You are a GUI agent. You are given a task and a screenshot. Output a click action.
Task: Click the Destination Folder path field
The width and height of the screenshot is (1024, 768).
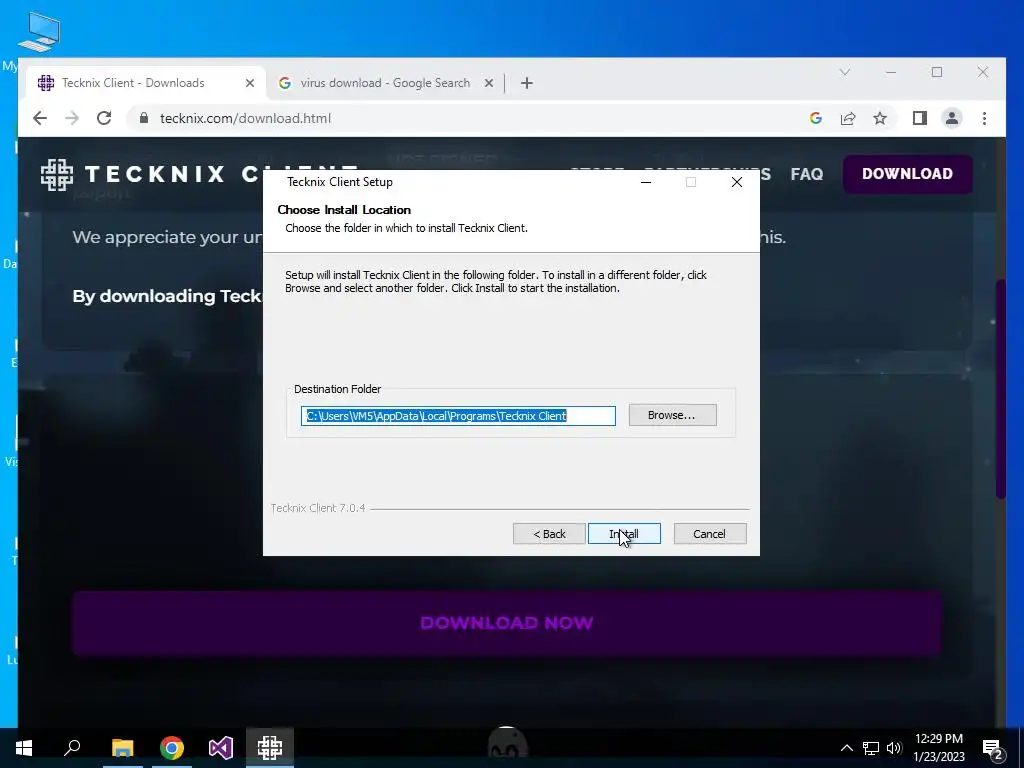[458, 416]
